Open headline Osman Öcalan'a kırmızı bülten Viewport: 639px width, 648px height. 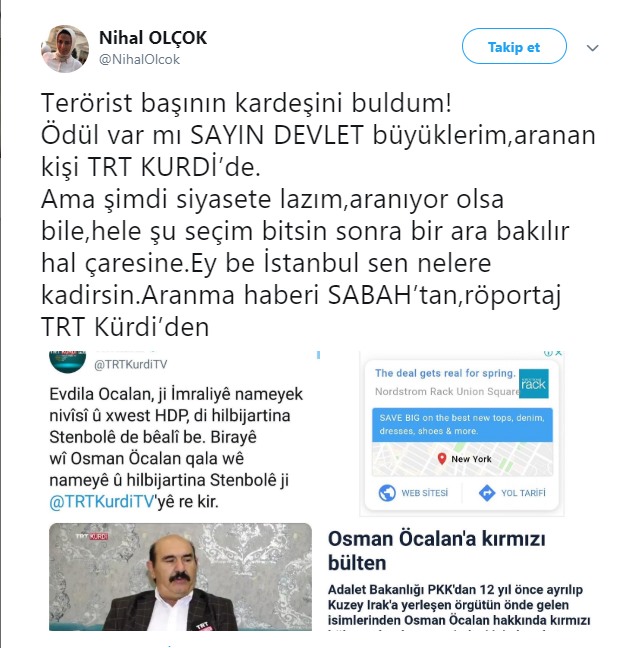(436, 551)
